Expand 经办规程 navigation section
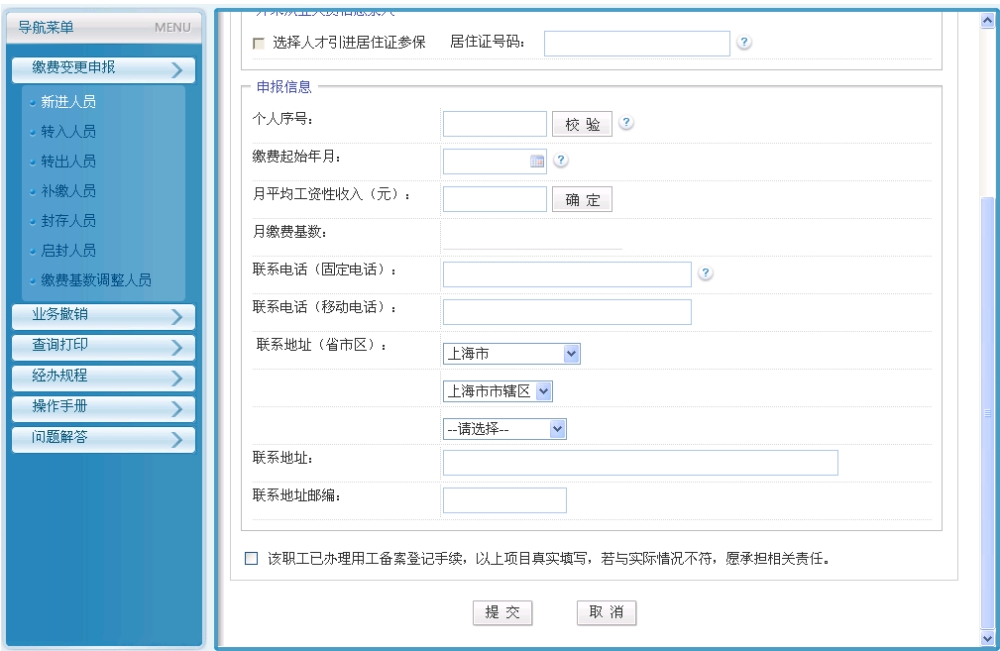Image resolution: width=1000 pixels, height=651 pixels. click(103, 377)
